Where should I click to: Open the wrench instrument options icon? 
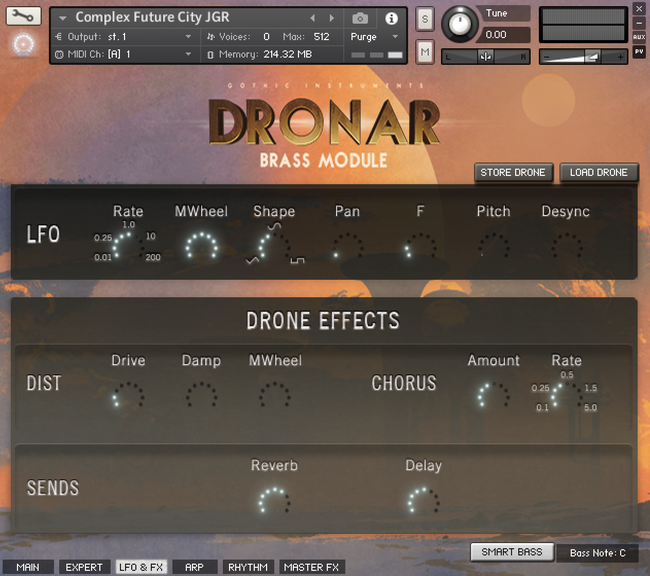pyautogui.click(x=24, y=16)
